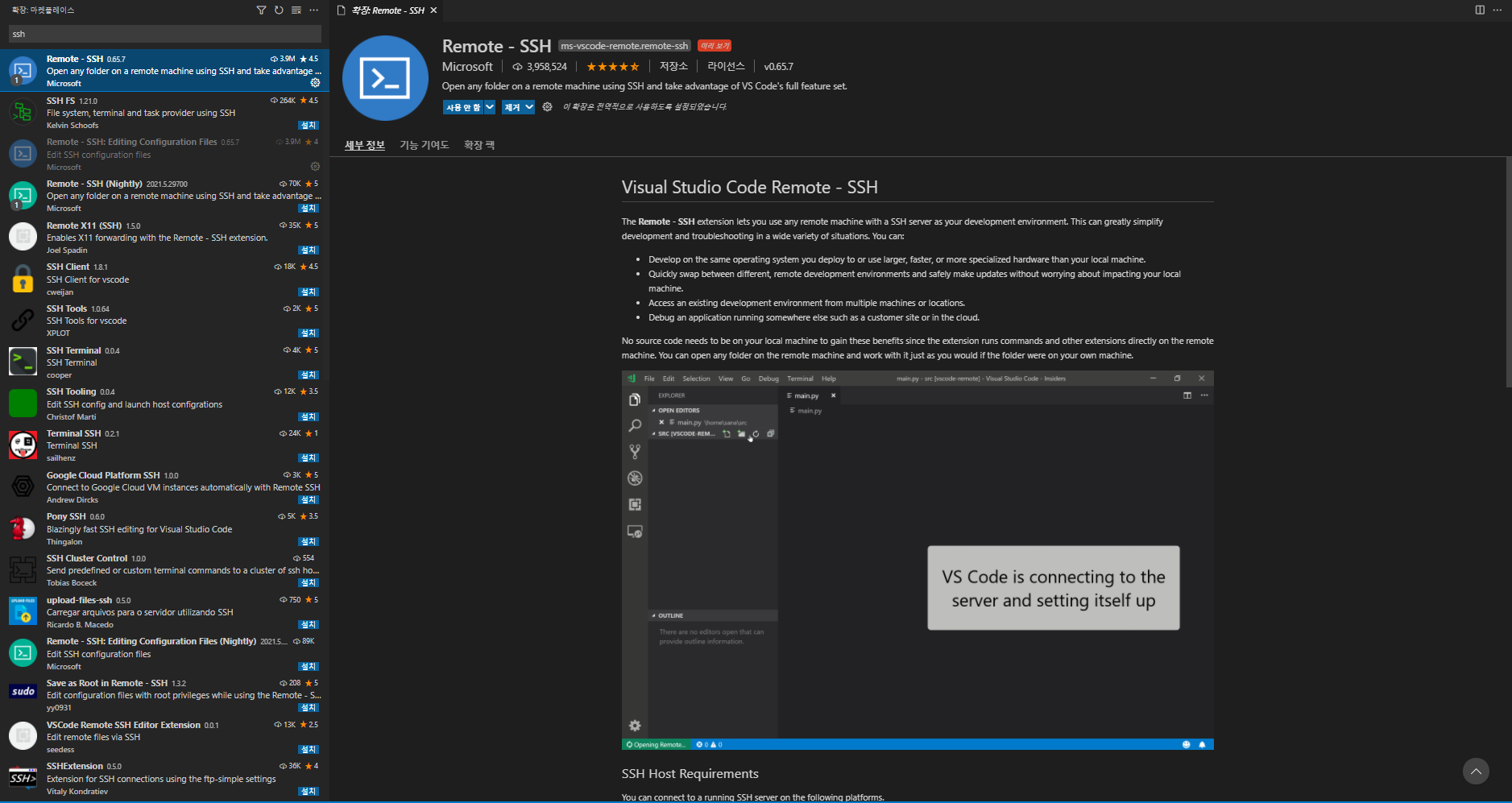Select Pony SSH extension icon
The height and width of the screenshot is (803, 1512).
coord(23,528)
